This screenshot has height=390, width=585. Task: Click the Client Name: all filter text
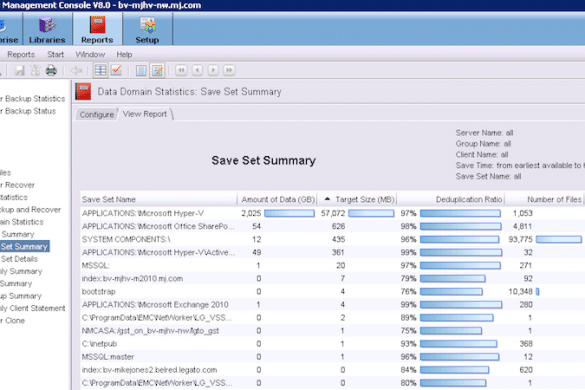pos(482,155)
